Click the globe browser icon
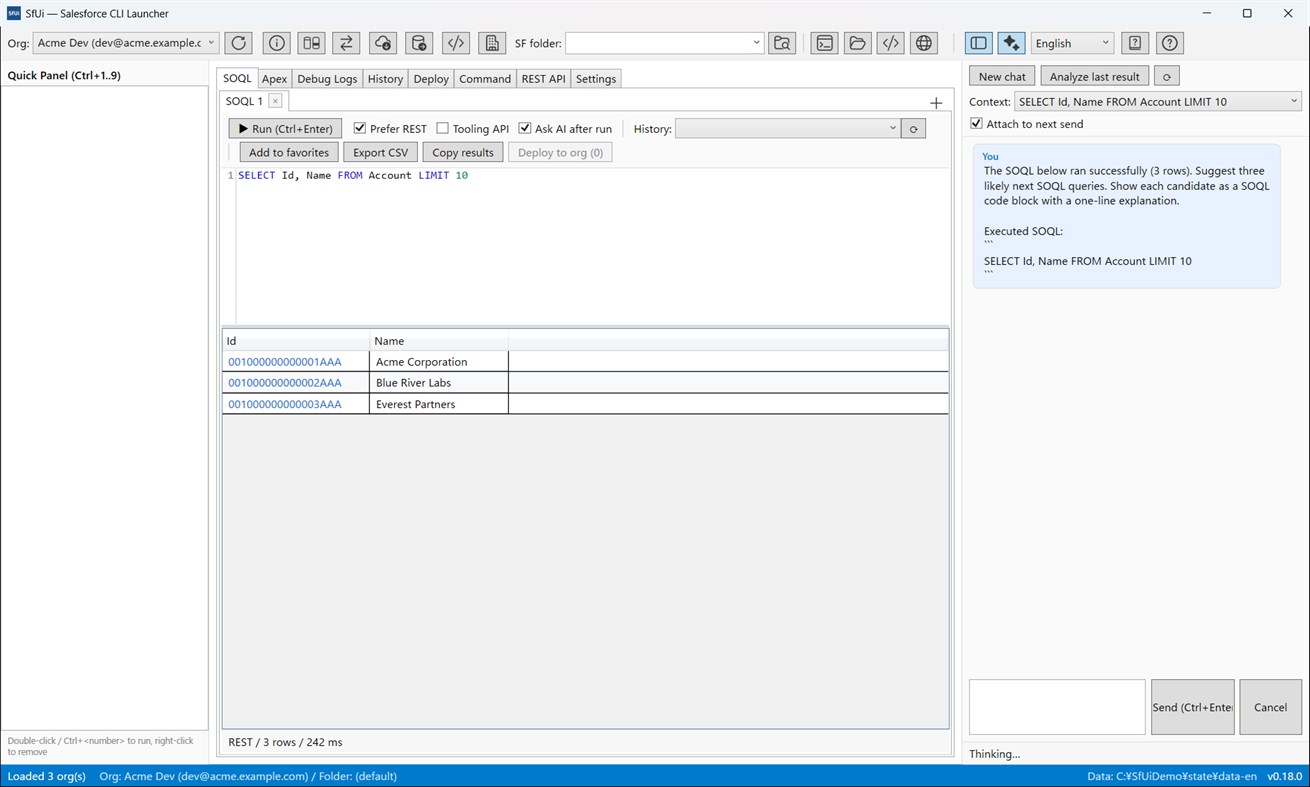This screenshot has width=1310, height=787. pyautogui.click(x=924, y=43)
